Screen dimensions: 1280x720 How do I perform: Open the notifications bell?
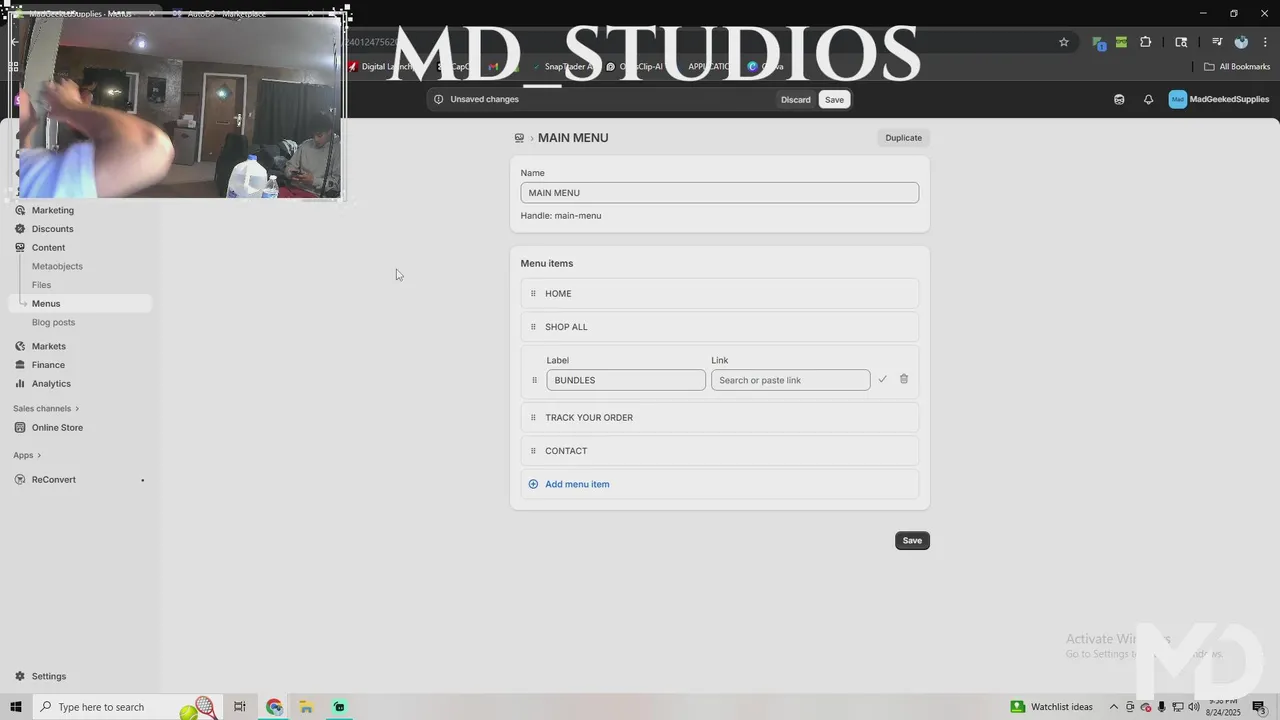[x=1148, y=99]
